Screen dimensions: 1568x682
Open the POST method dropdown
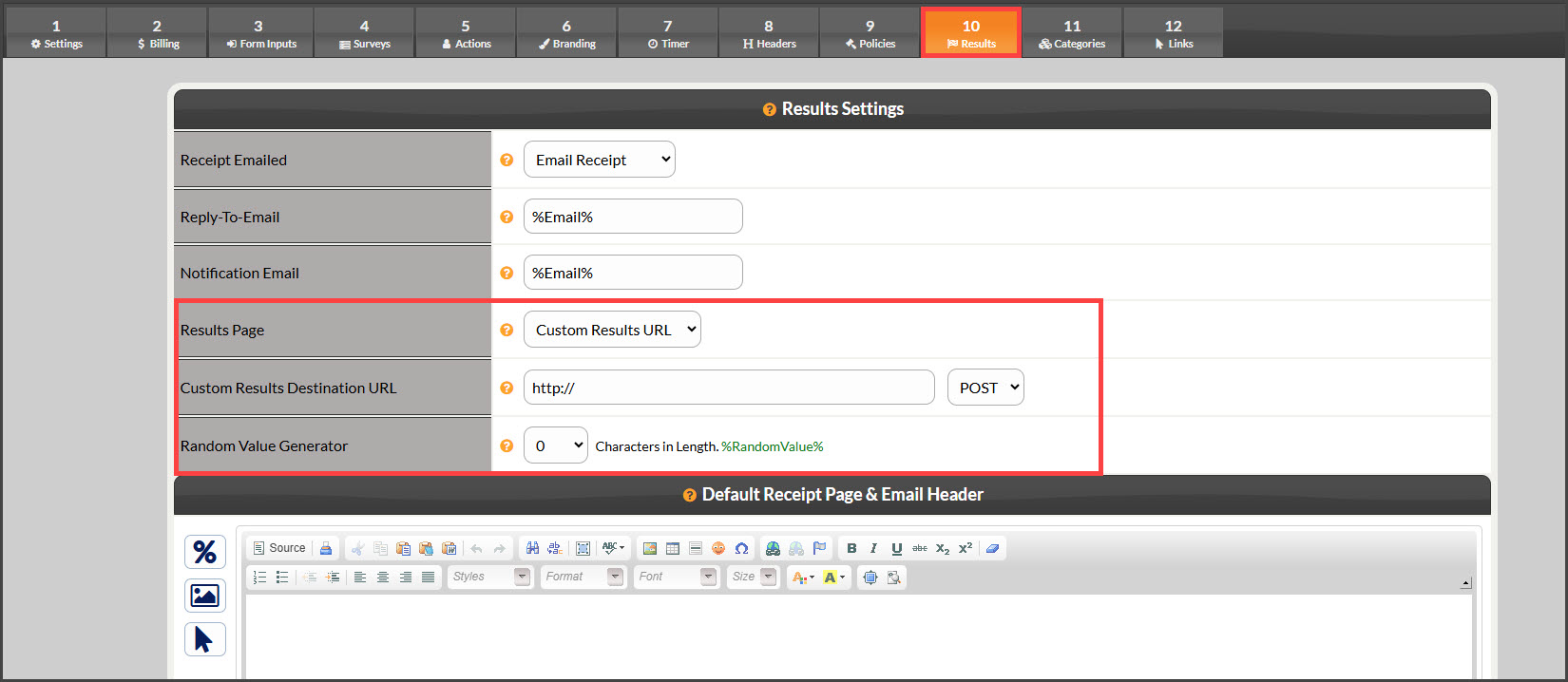pos(985,388)
